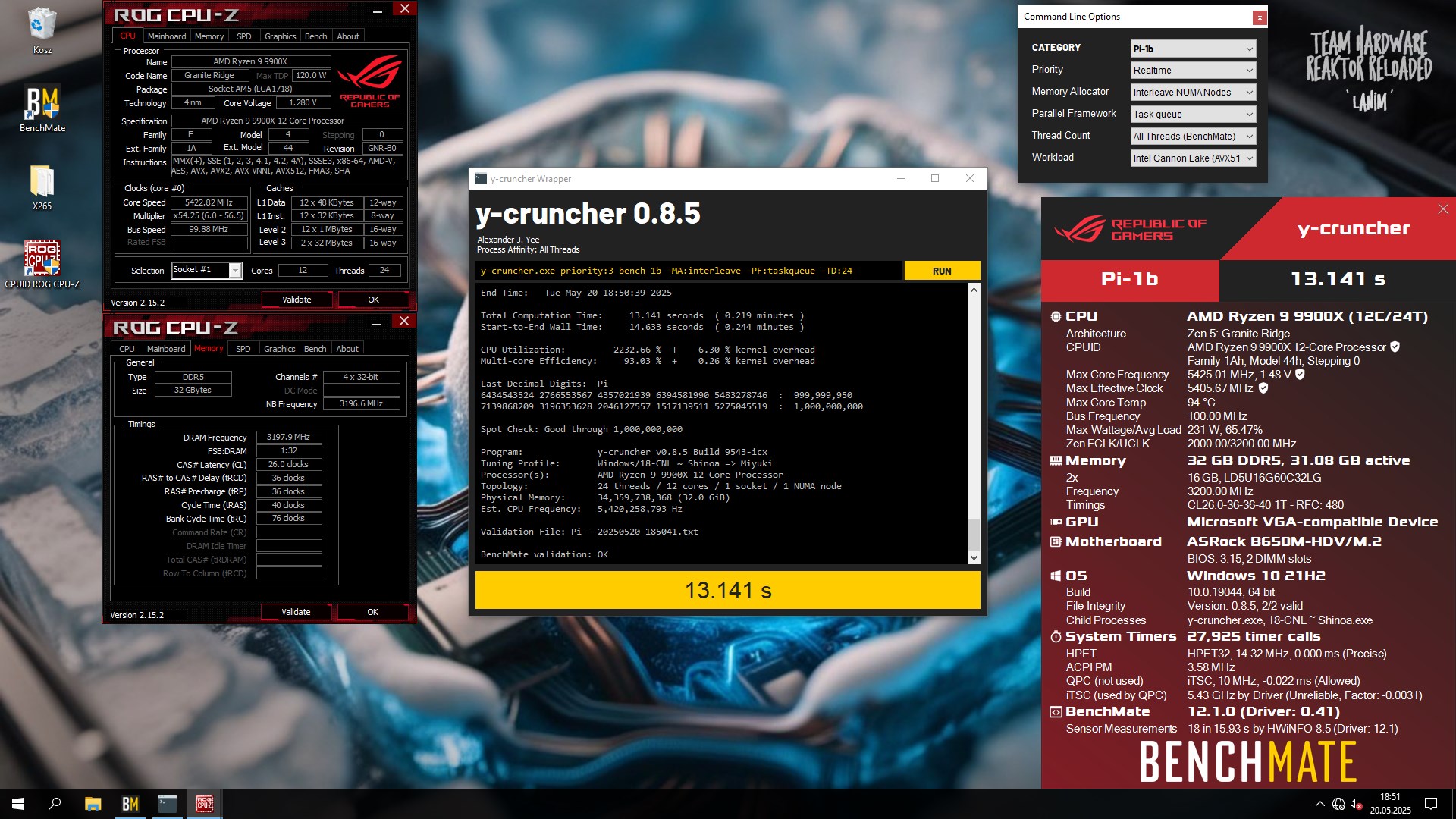
Task: Click Validate in bottom CPU-Z window
Action: 296,612
